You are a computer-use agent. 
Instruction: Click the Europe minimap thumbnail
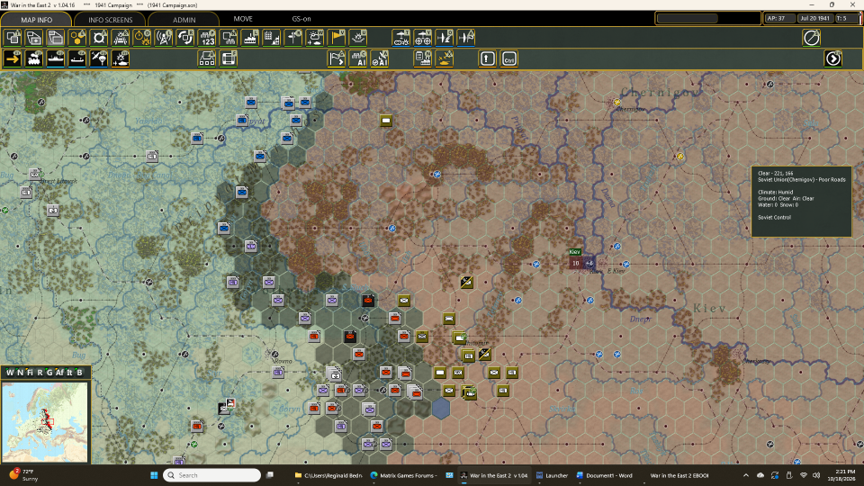[45, 422]
